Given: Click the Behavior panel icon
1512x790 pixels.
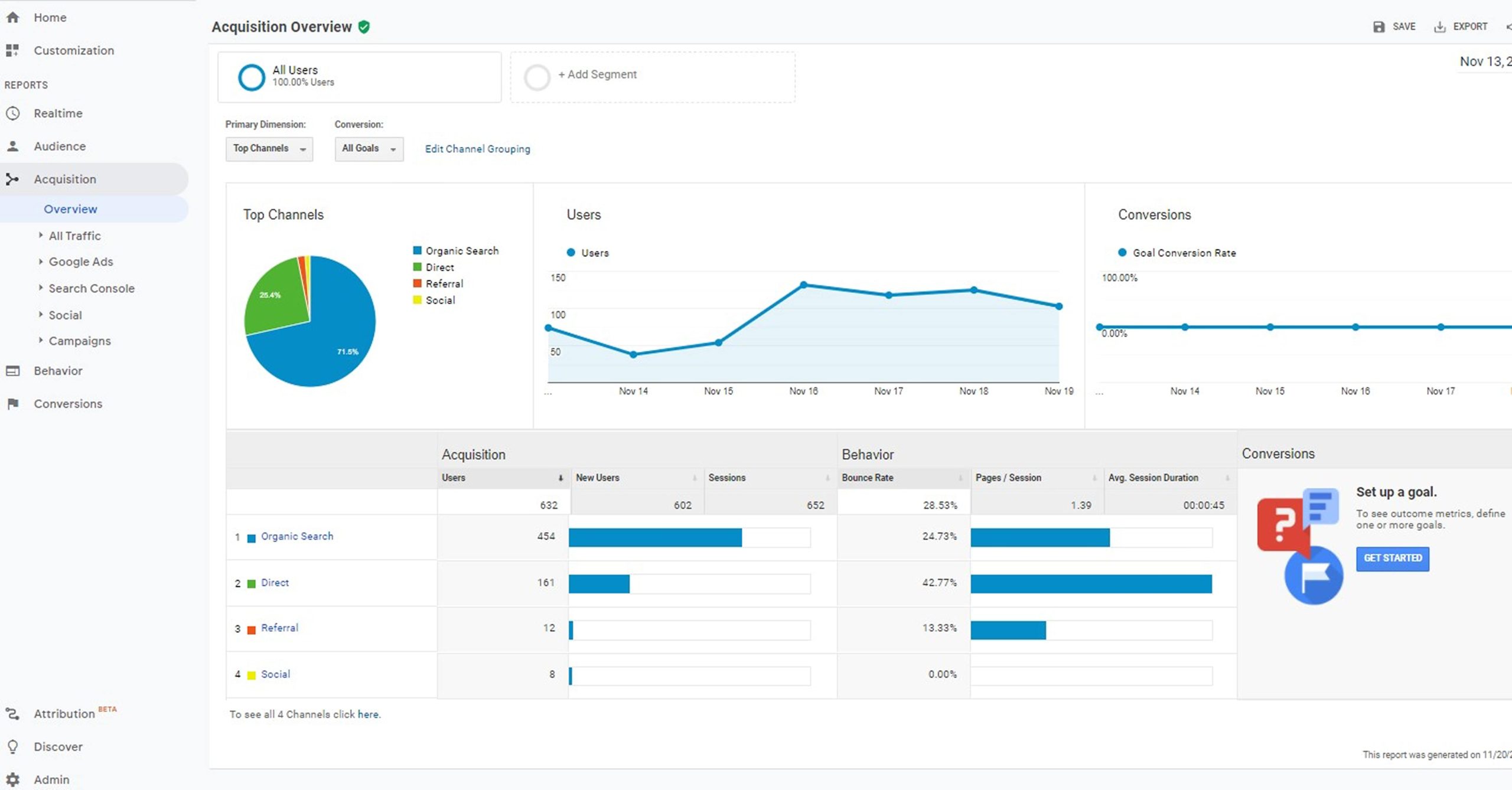Looking at the screenshot, I should point(12,371).
